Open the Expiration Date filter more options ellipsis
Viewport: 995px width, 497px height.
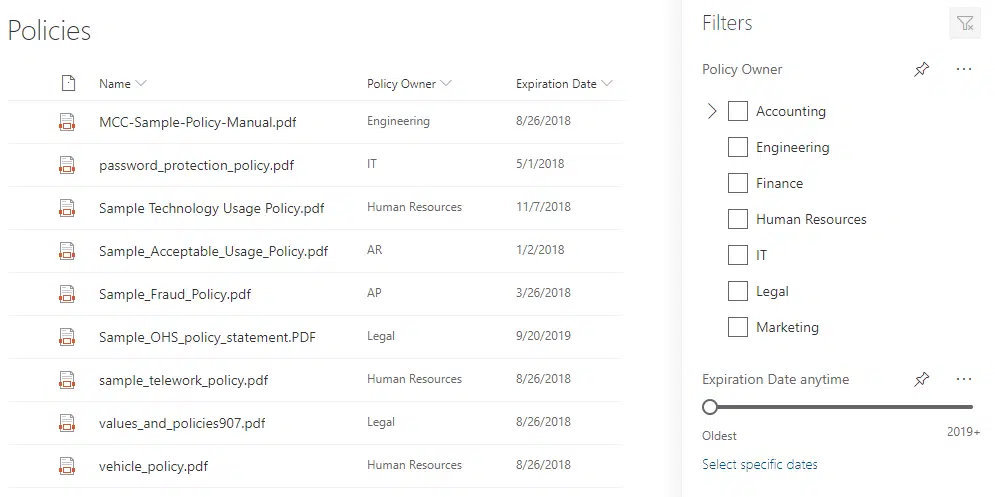pyautogui.click(x=963, y=379)
